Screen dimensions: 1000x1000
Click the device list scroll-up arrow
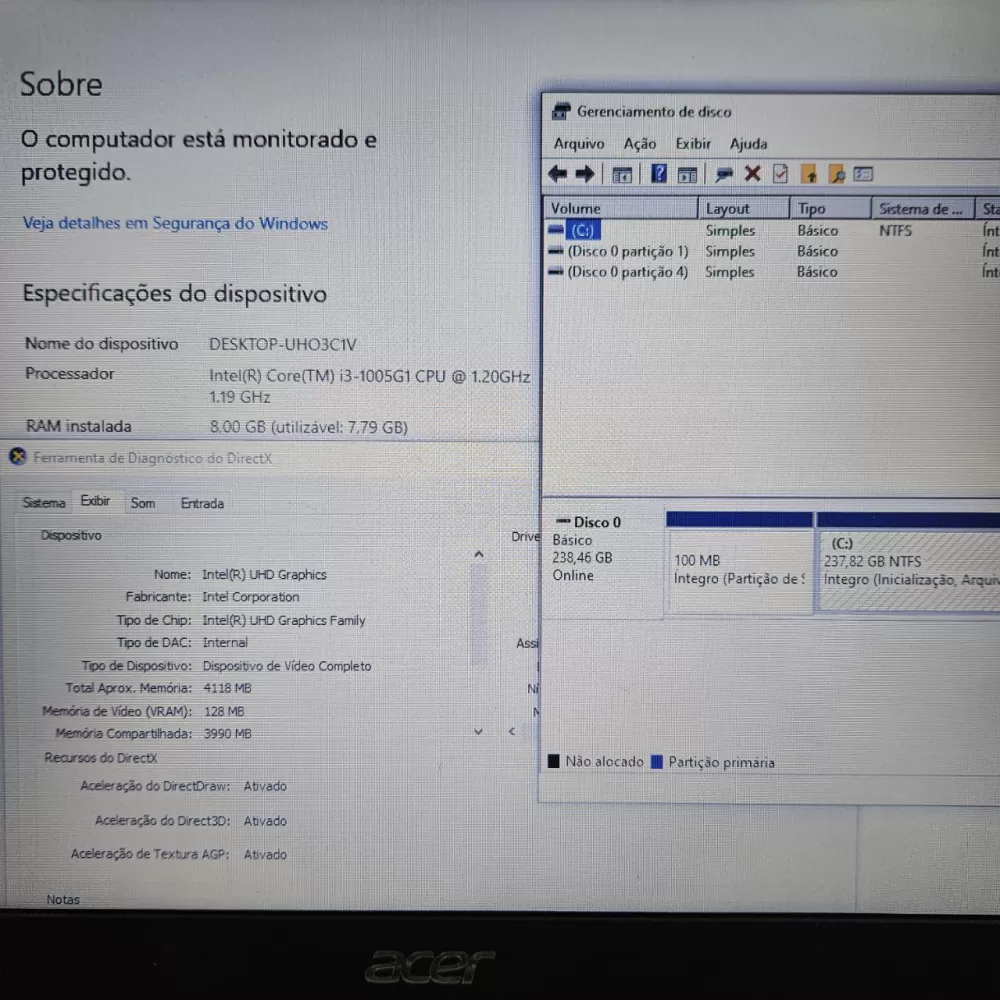(x=479, y=555)
